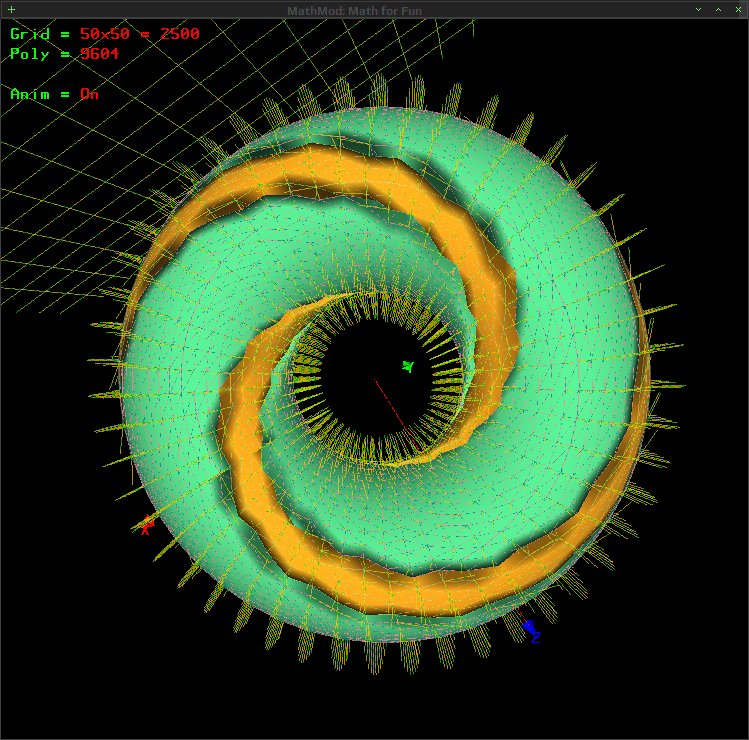Click the green Y axis marker

tap(407, 366)
